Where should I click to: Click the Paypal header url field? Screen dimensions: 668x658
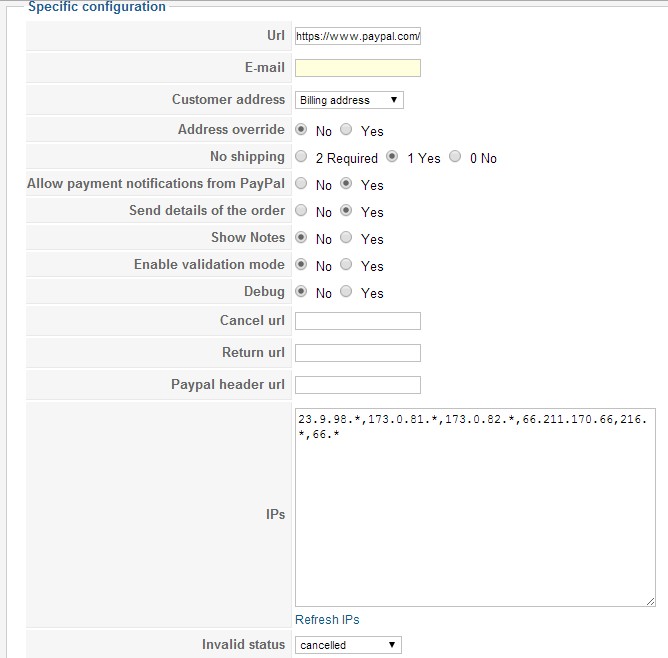[x=358, y=385]
